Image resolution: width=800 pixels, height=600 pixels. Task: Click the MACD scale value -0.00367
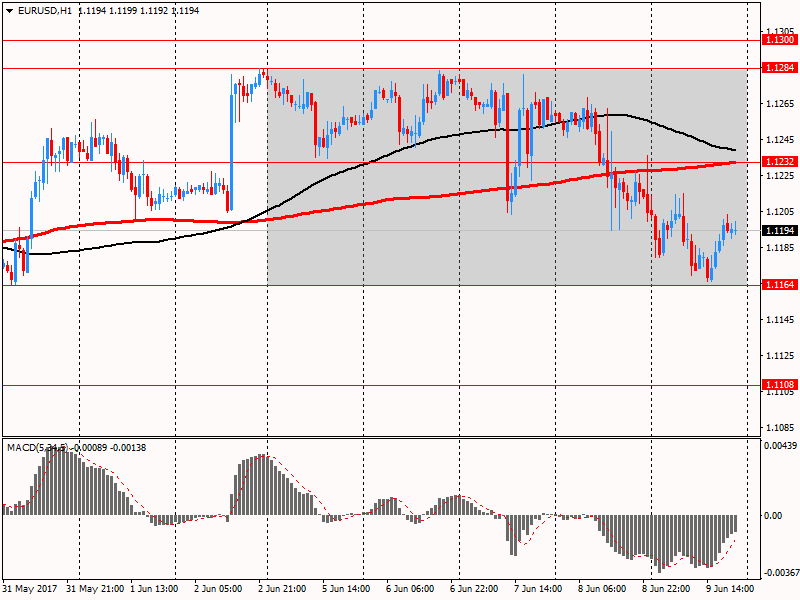[x=780, y=573]
